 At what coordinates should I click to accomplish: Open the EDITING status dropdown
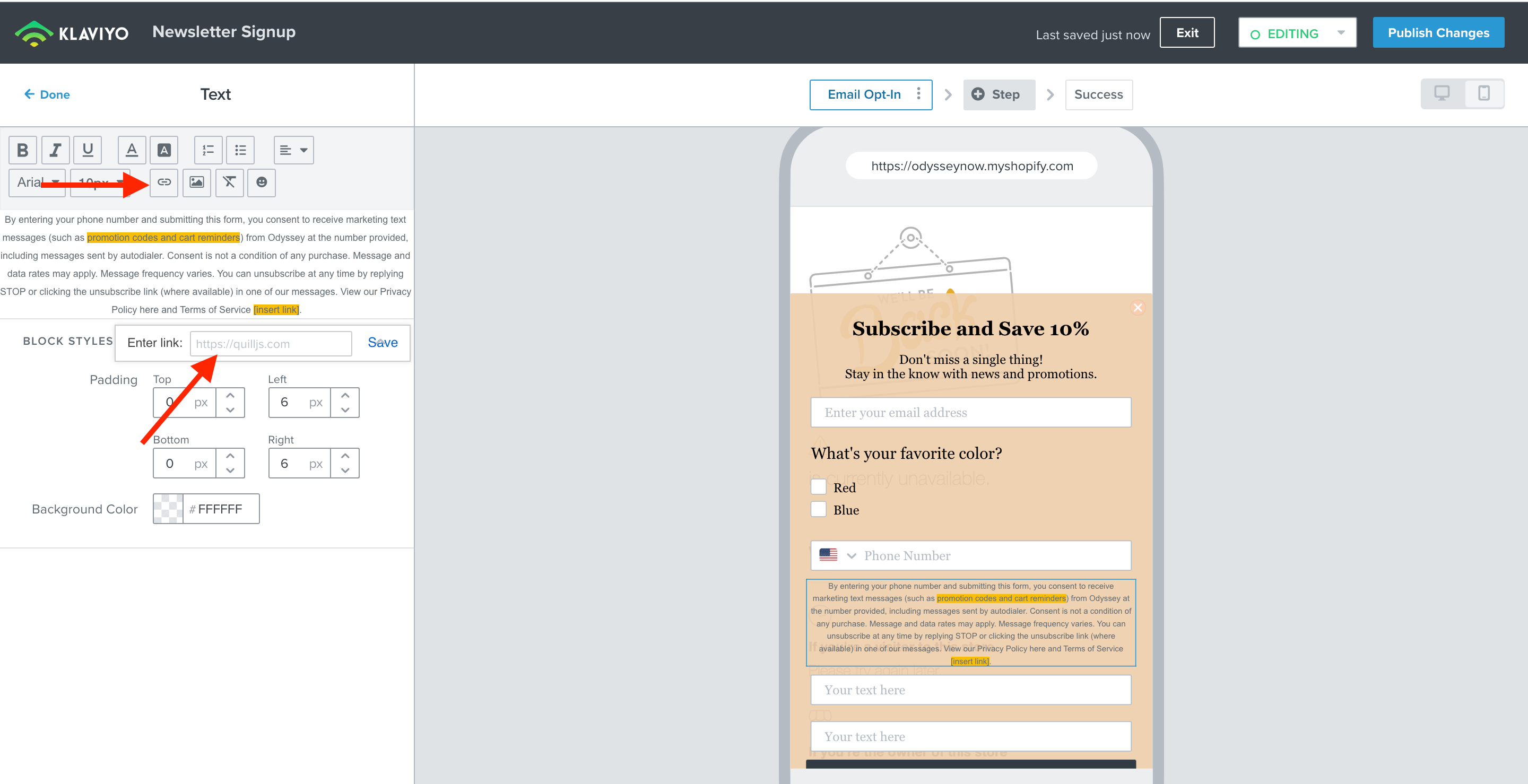coord(1297,33)
